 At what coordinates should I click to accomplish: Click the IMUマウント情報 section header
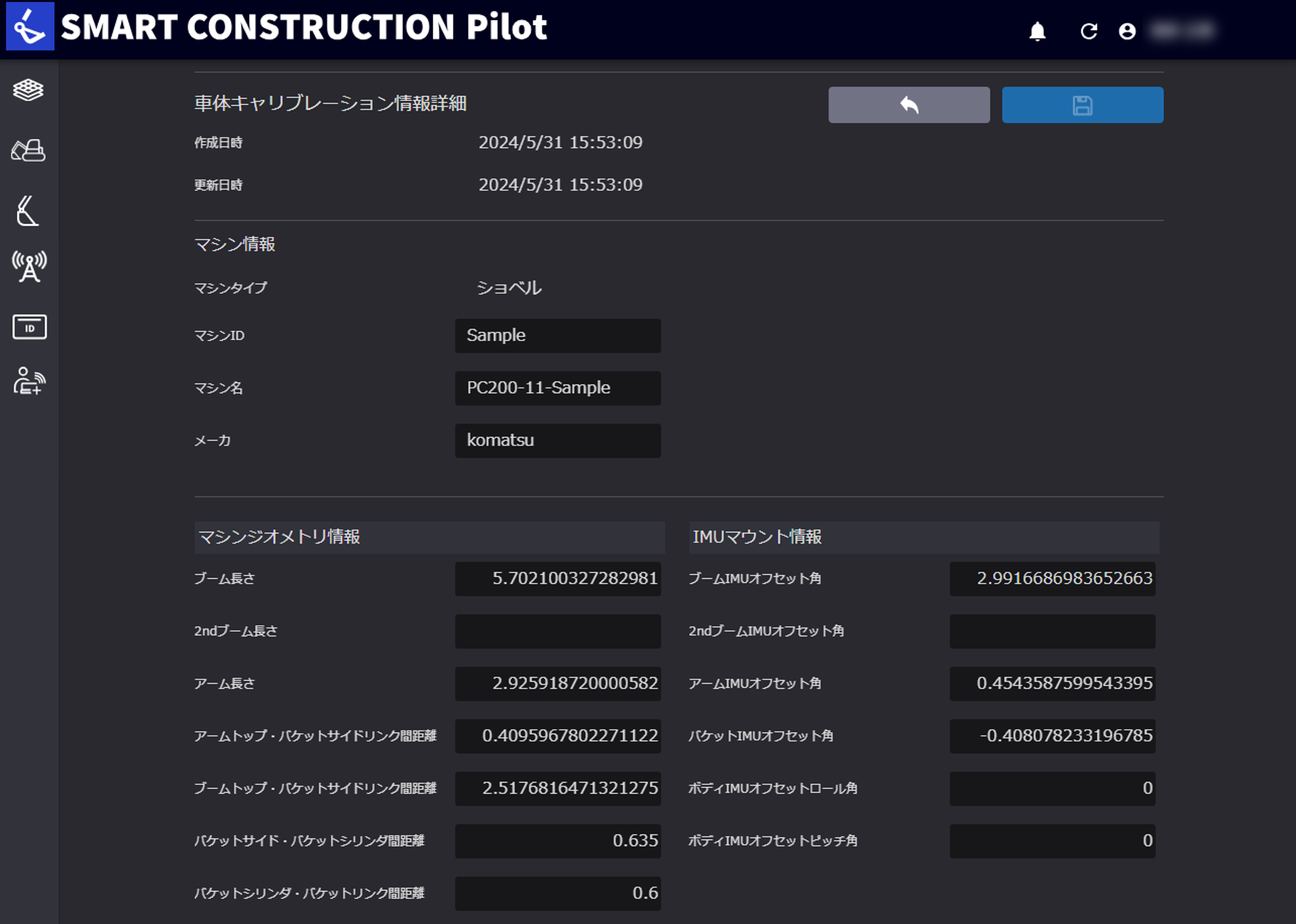[x=924, y=537]
